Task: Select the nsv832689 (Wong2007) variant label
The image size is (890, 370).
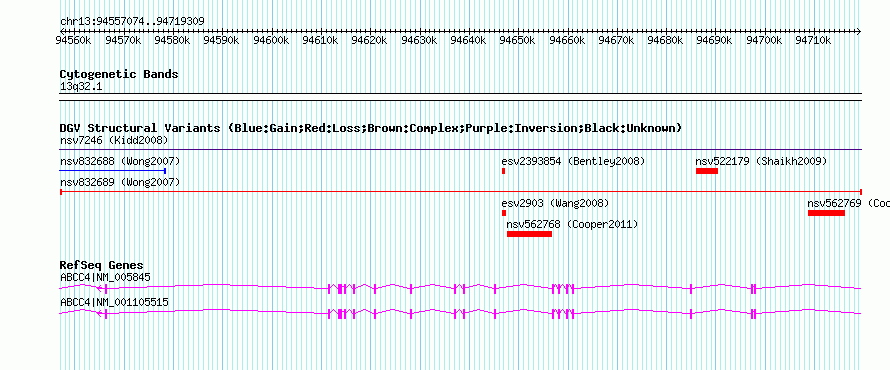Action: [x=120, y=182]
